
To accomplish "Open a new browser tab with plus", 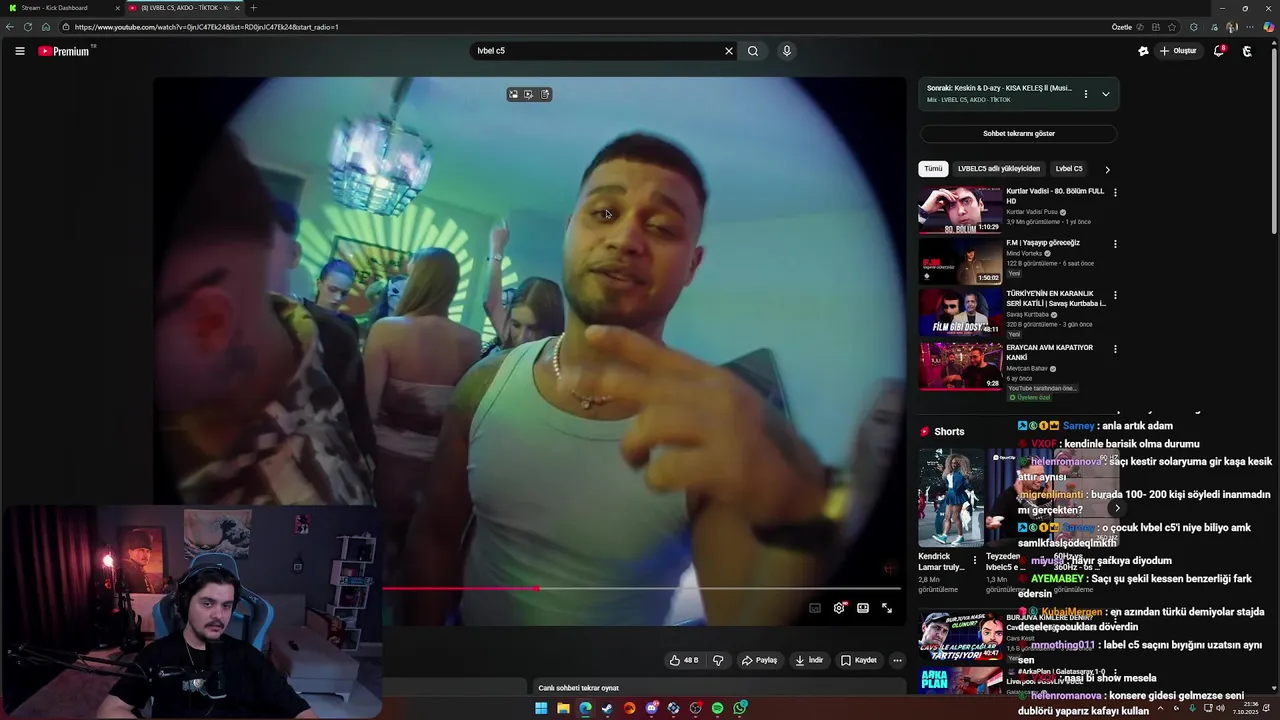I will pyautogui.click(x=253, y=8).
